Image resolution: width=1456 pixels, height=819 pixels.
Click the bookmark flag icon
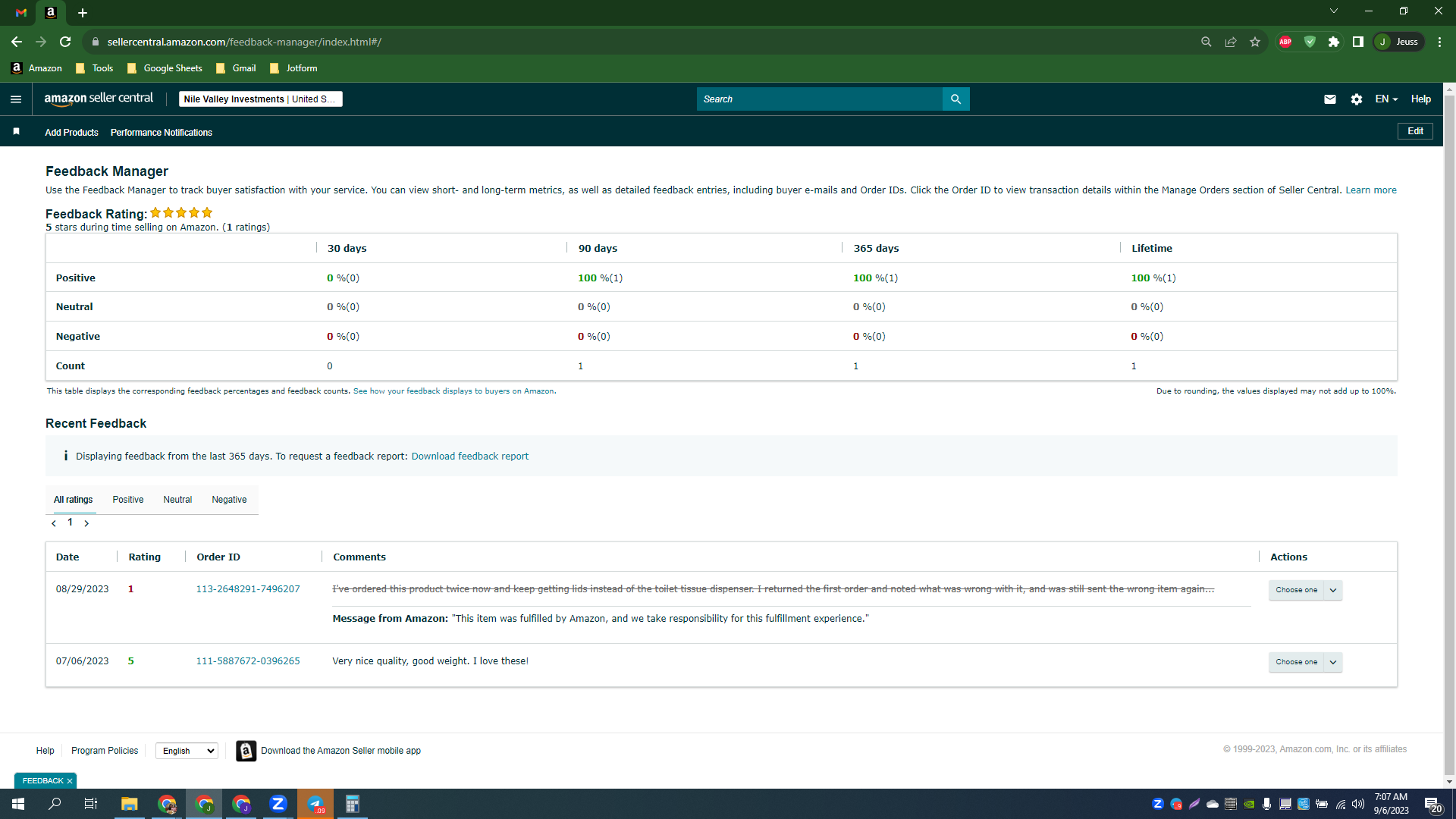(16, 132)
